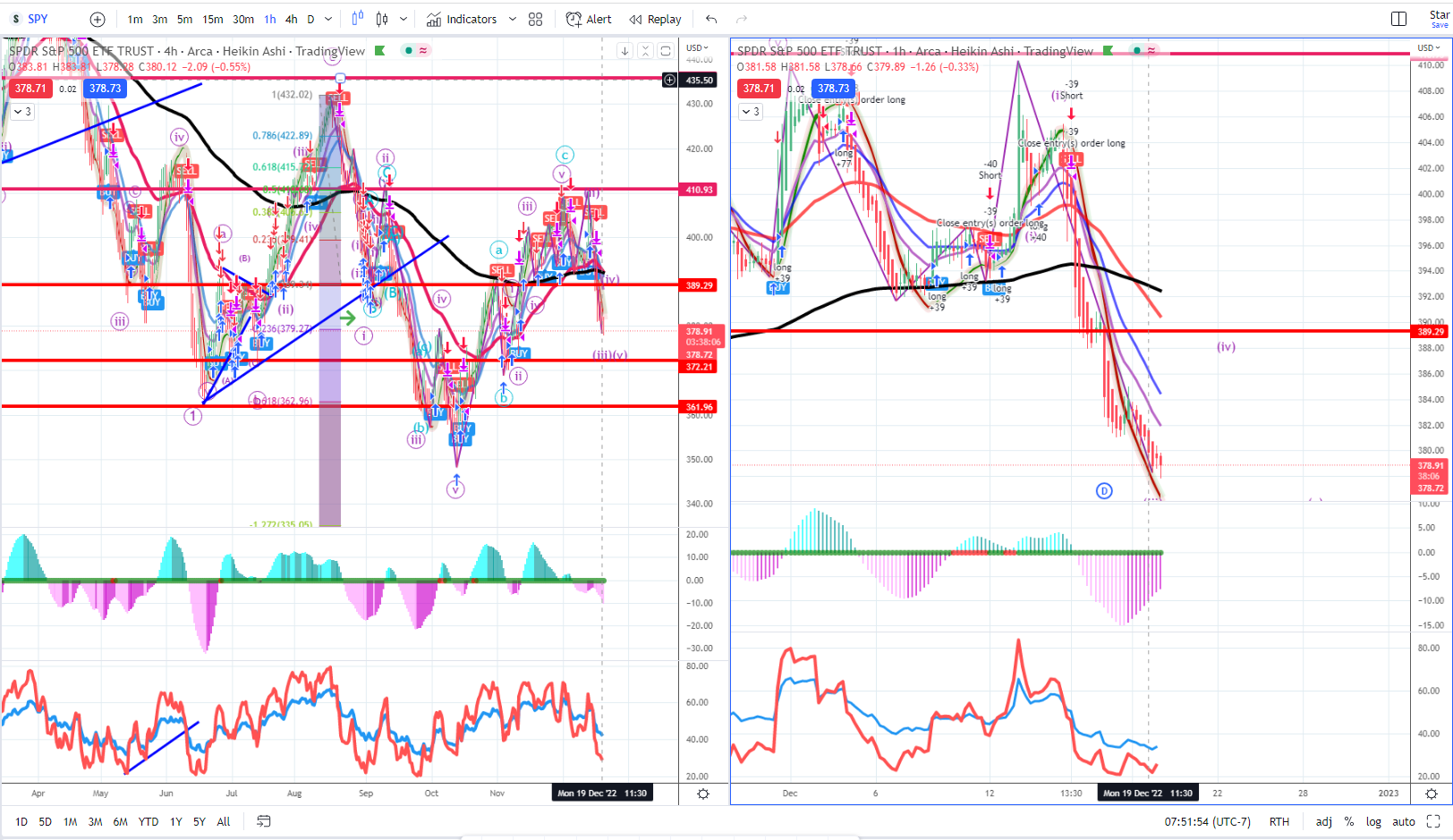
Task: Add symbol to compare with plus icon
Action: [x=98, y=19]
